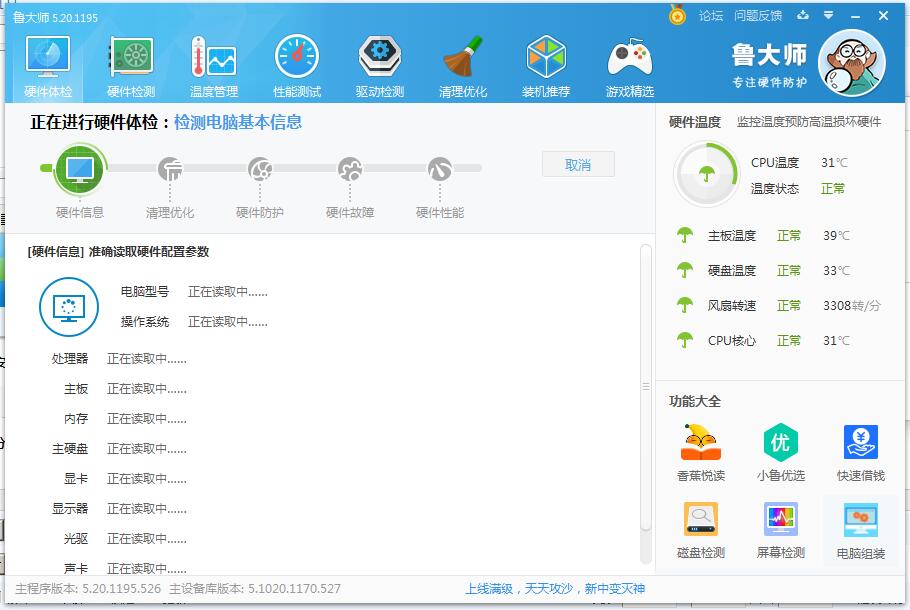This screenshot has height=610, width=910.
Task: Click the 3308转/分 fan speed value
Action: point(852,305)
